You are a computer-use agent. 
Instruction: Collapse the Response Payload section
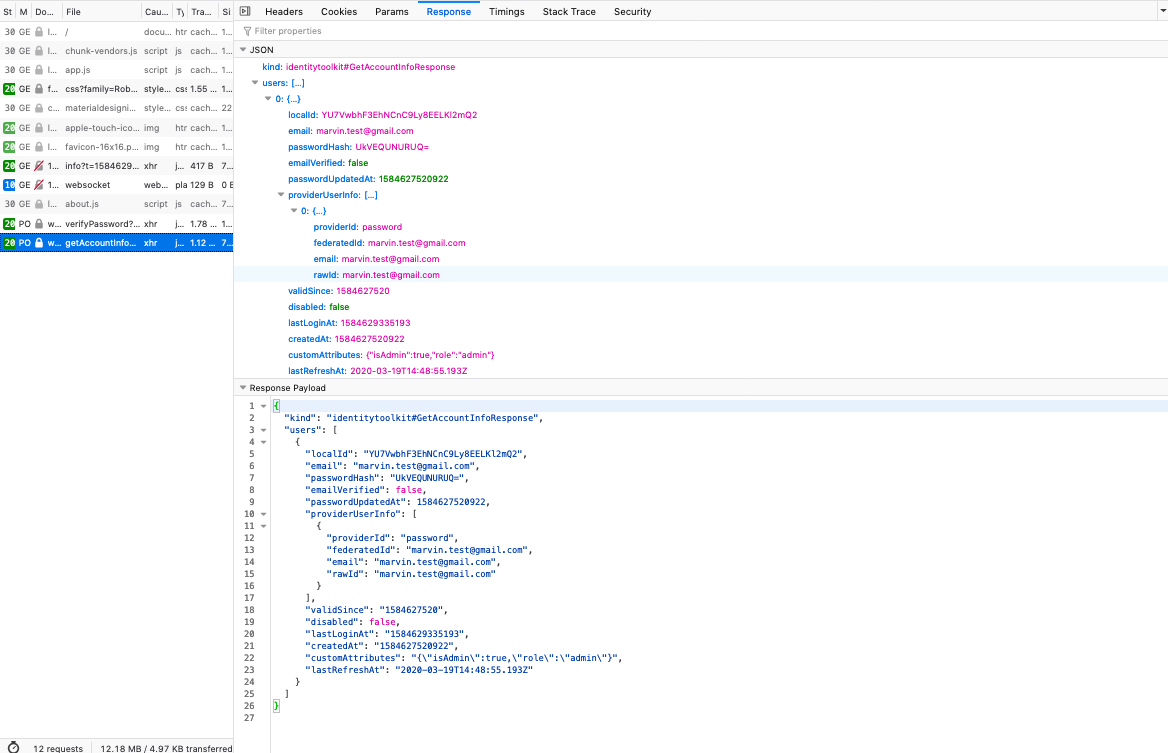[x=242, y=388]
